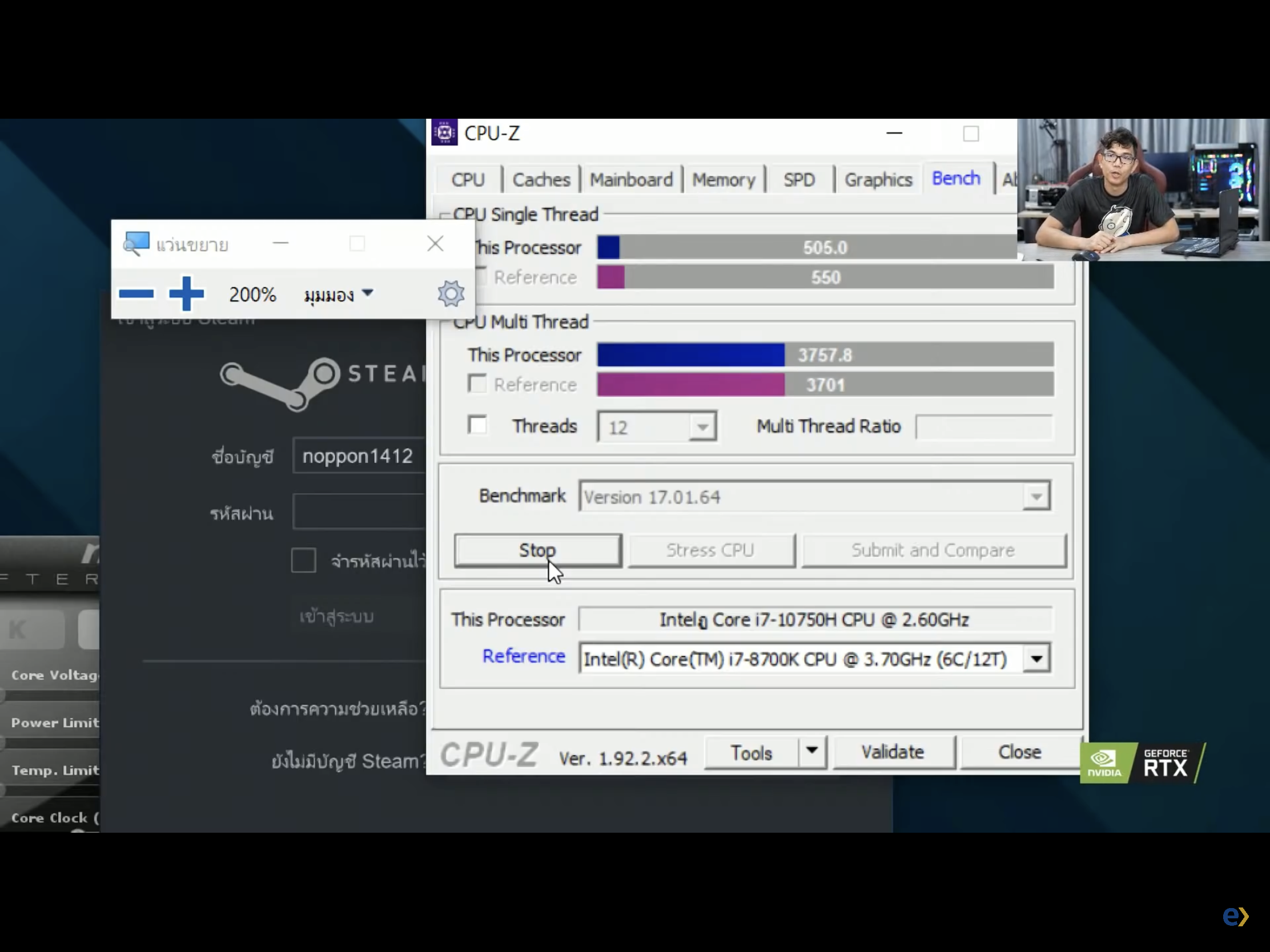Image resolution: width=1270 pixels, height=952 pixels.
Task: Tick the Steam remember password checkbox
Action: (x=303, y=560)
